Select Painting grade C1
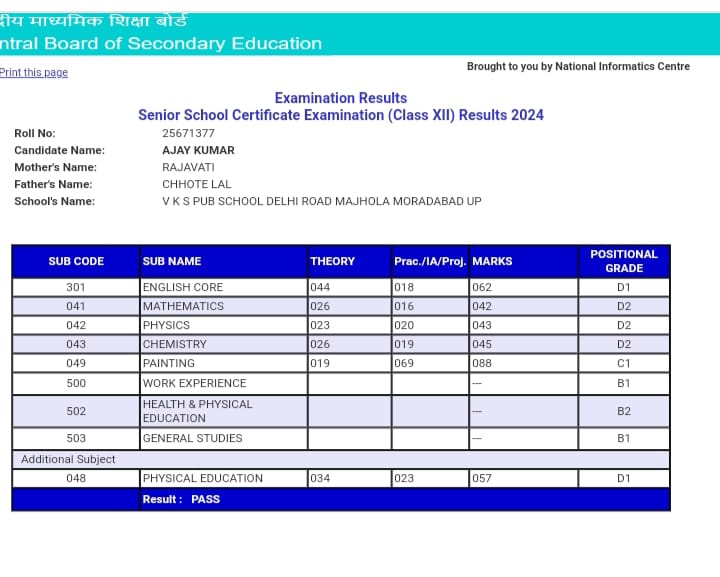 pyautogui.click(x=624, y=363)
